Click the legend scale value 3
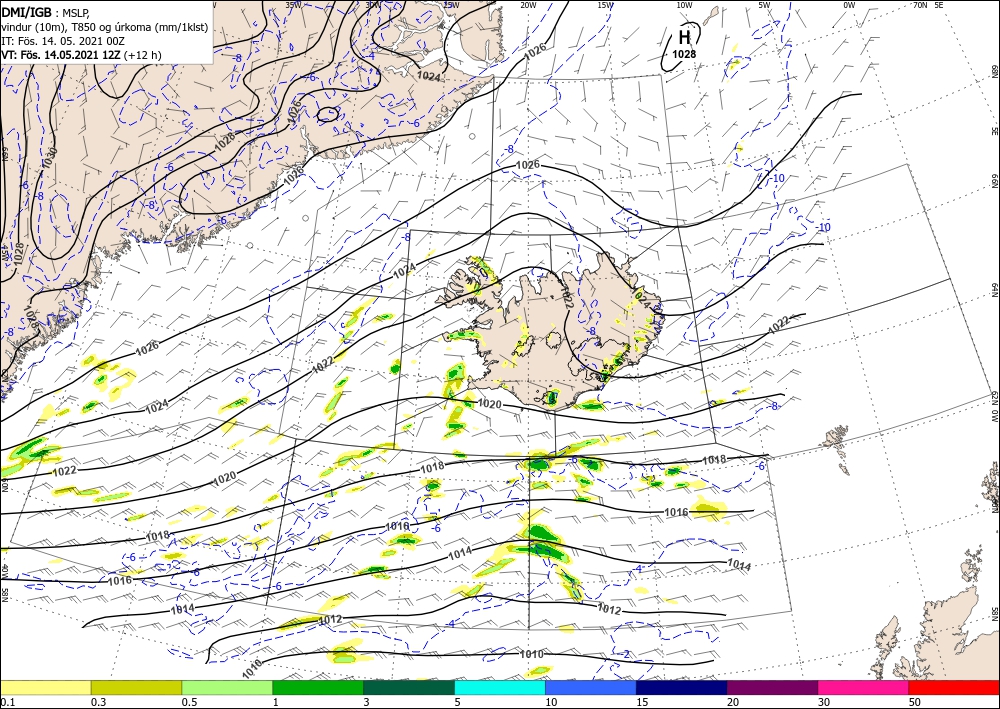 (367, 702)
